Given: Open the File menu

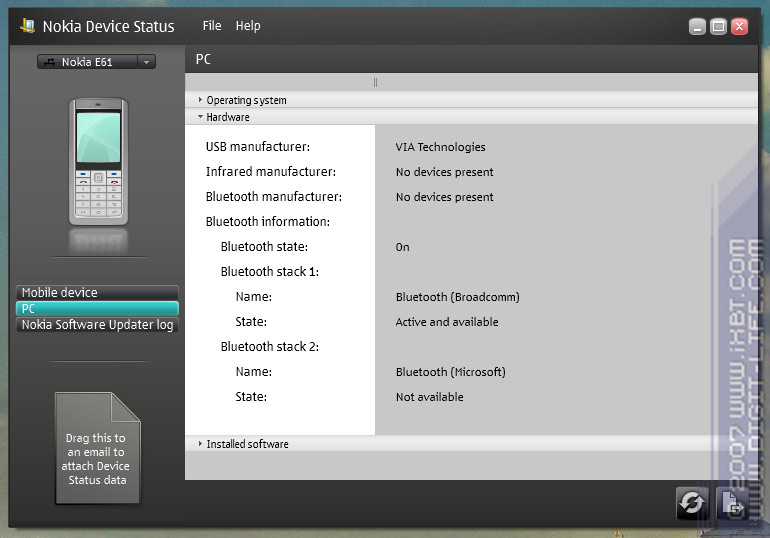Looking at the screenshot, I should pyautogui.click(x=212, y=26).
